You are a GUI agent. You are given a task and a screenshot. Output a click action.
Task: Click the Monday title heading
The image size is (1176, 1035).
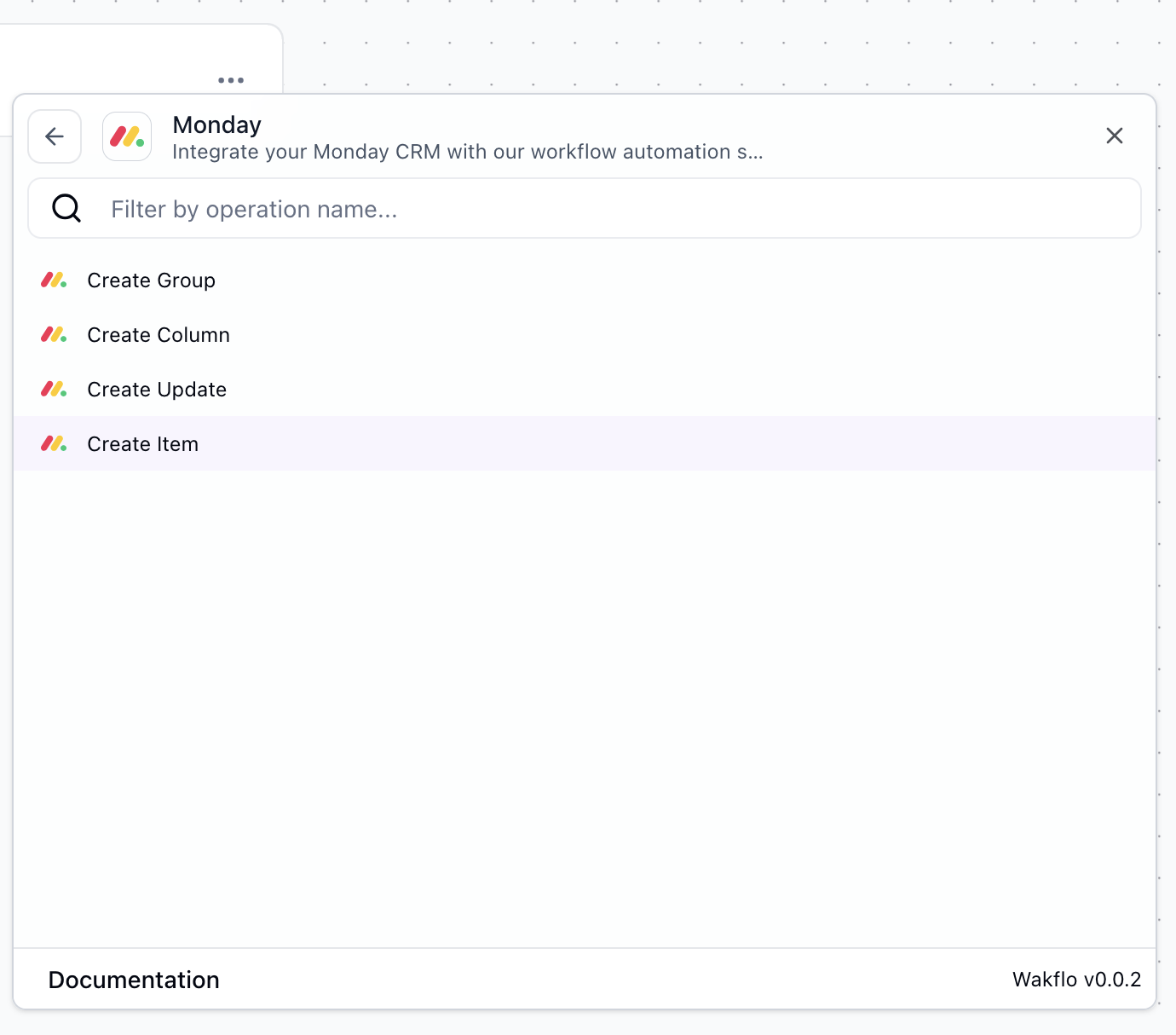(x=216, y=124)
